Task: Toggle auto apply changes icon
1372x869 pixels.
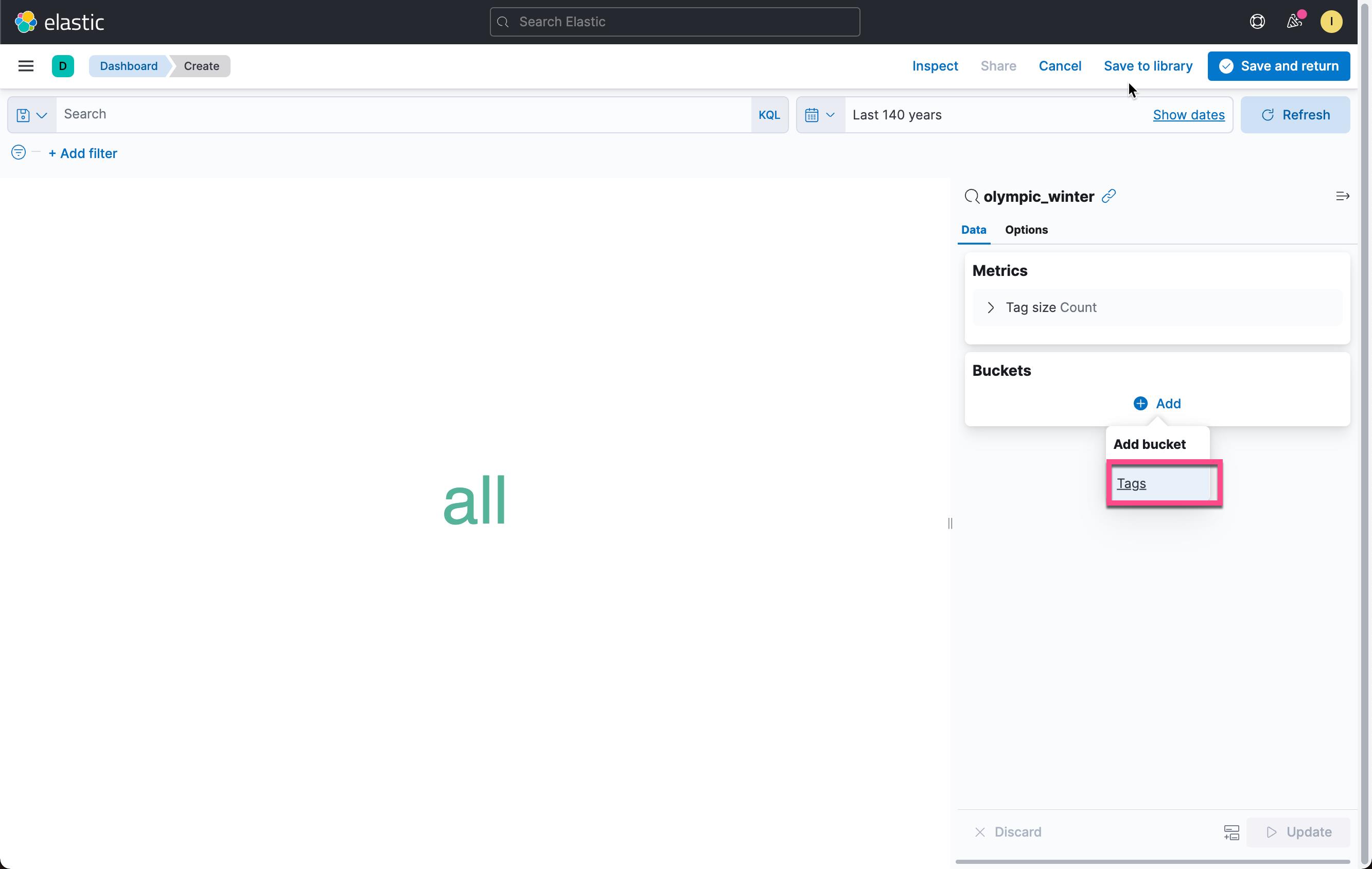Action: pyautogui.click(x=1232, y=832)
